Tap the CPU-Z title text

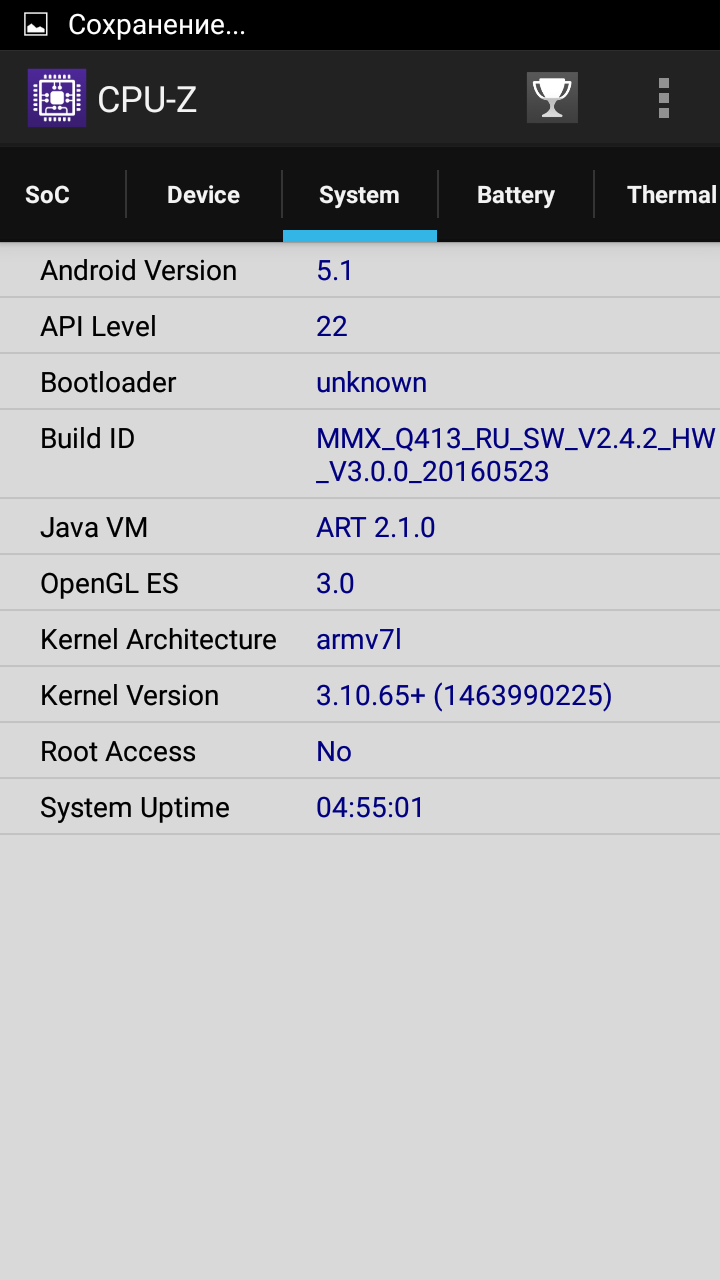[x=147, y=99]
